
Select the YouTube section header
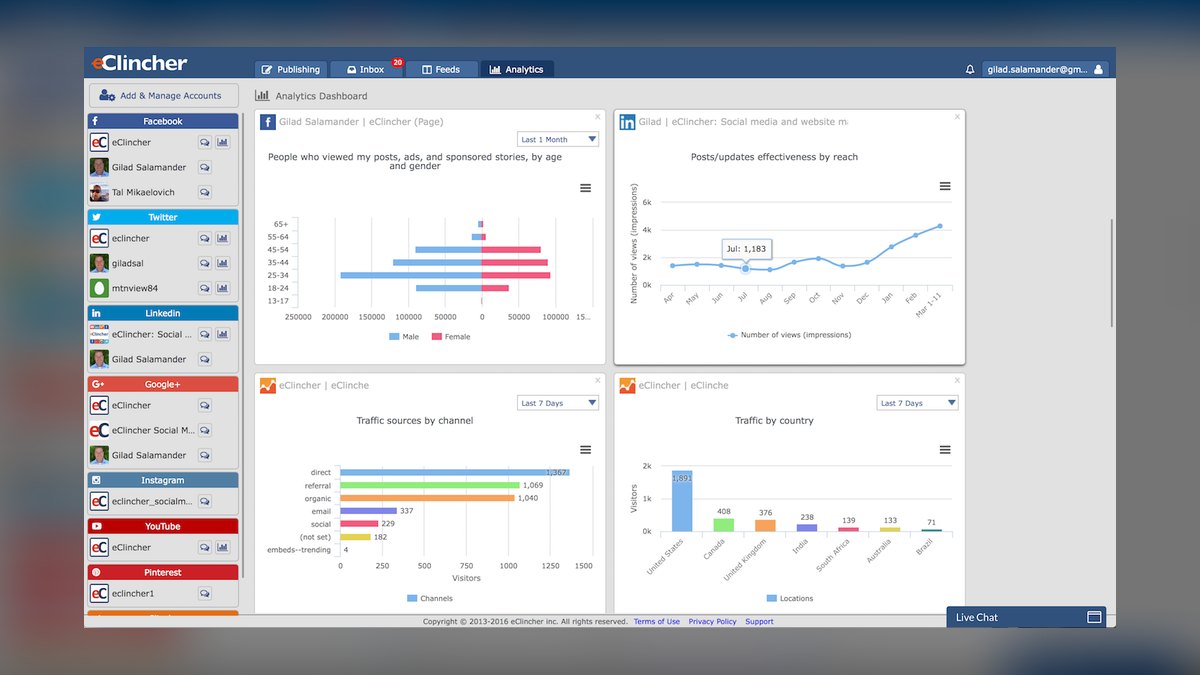pyautogui.click(x=163, y=526)
